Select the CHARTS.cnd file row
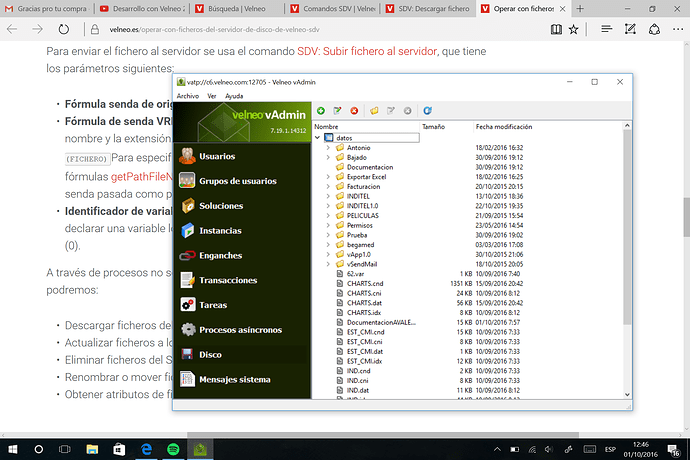 pos(365,283)
